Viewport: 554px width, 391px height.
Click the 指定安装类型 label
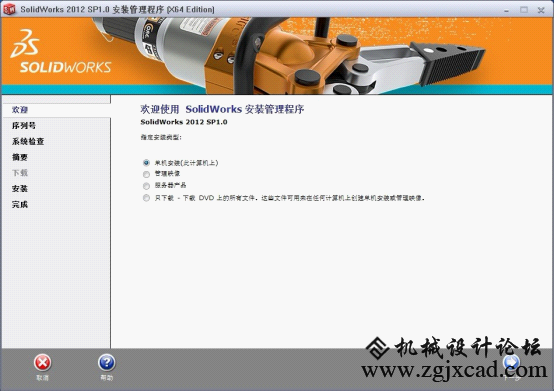pos(161,137)
